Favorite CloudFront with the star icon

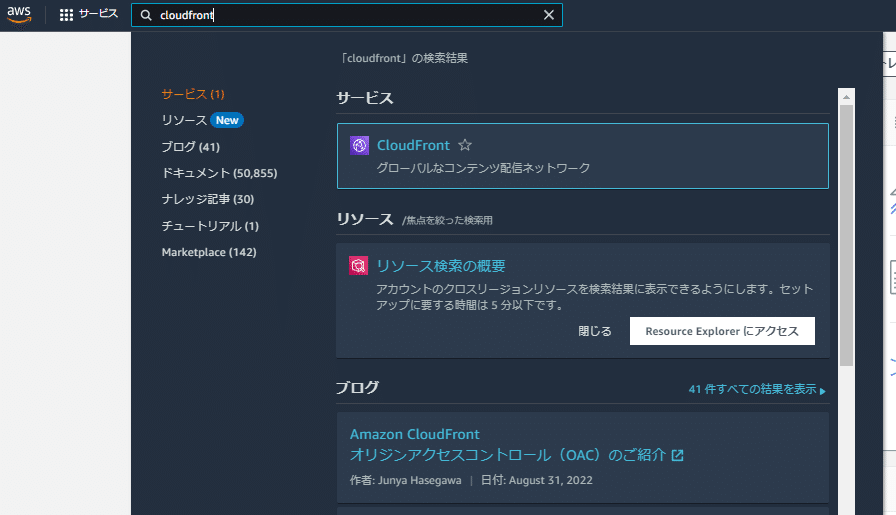coord(465,145)
